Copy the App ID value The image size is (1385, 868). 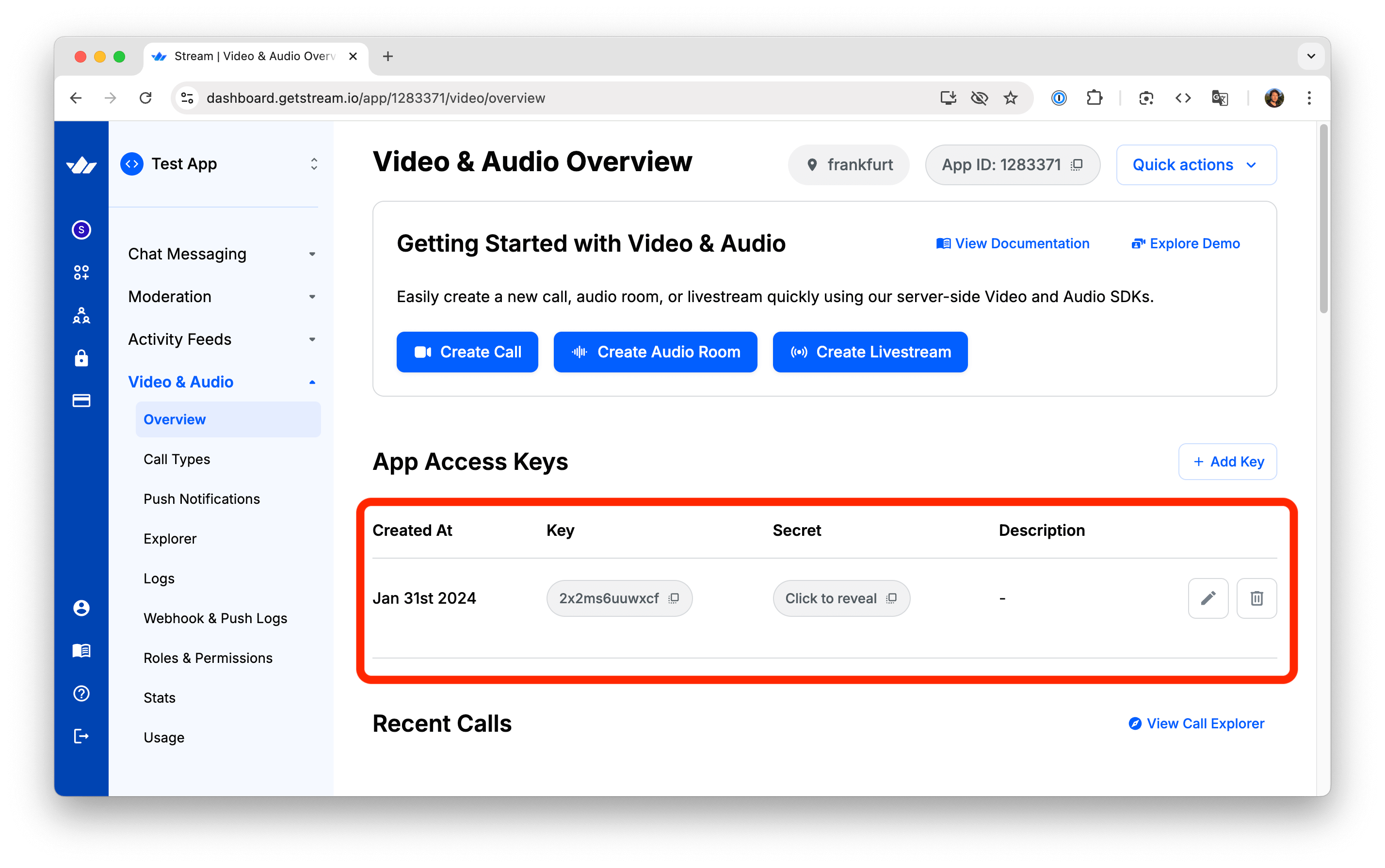pyautogui.click(x=1077, y=165)
